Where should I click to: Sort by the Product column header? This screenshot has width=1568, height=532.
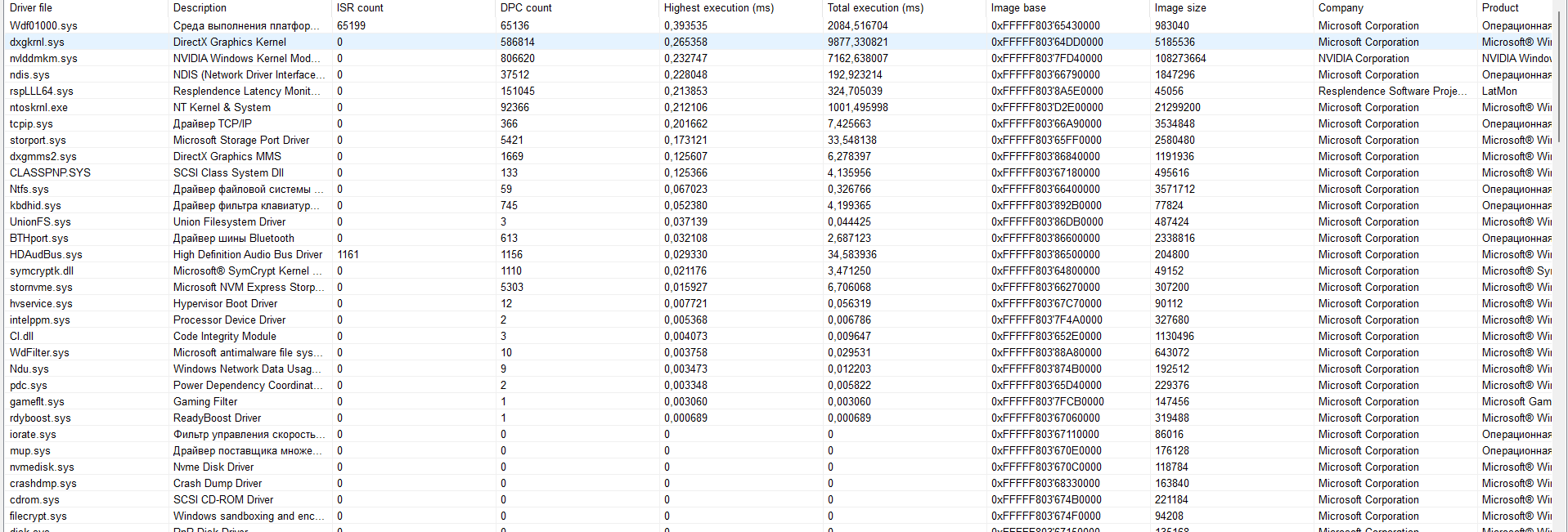[1500, 7]
